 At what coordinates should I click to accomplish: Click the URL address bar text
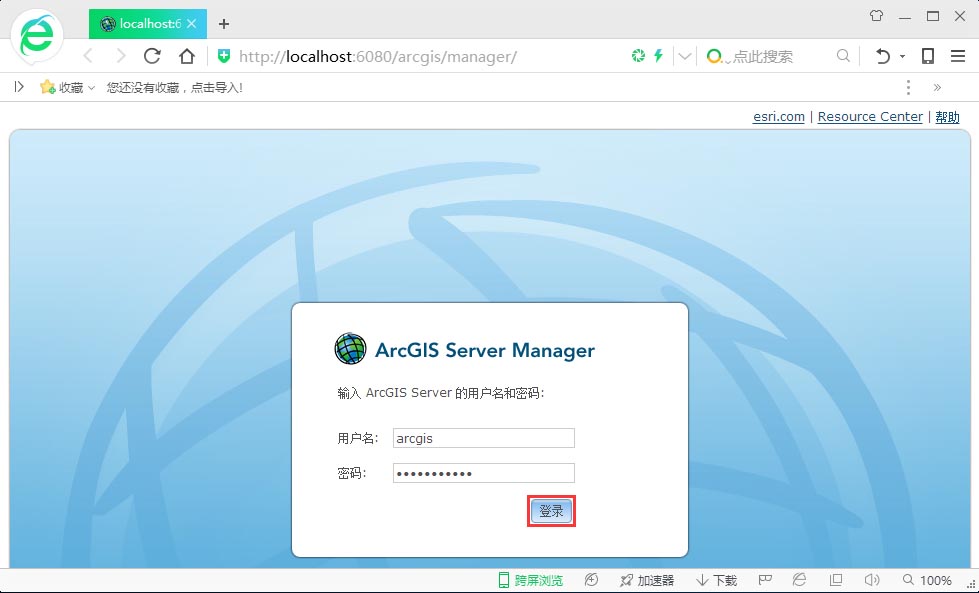coord(378,57)
